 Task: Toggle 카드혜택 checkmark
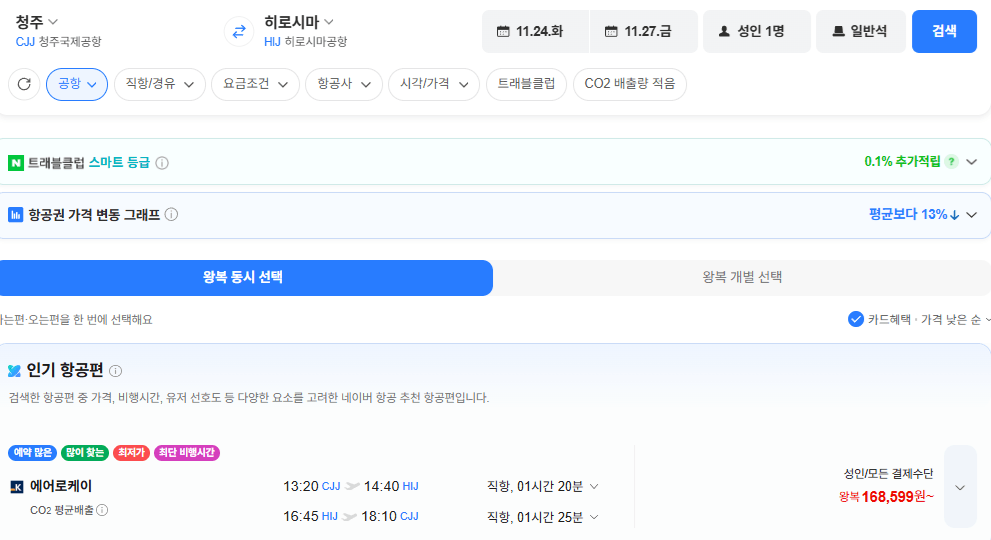coord(856,319)
